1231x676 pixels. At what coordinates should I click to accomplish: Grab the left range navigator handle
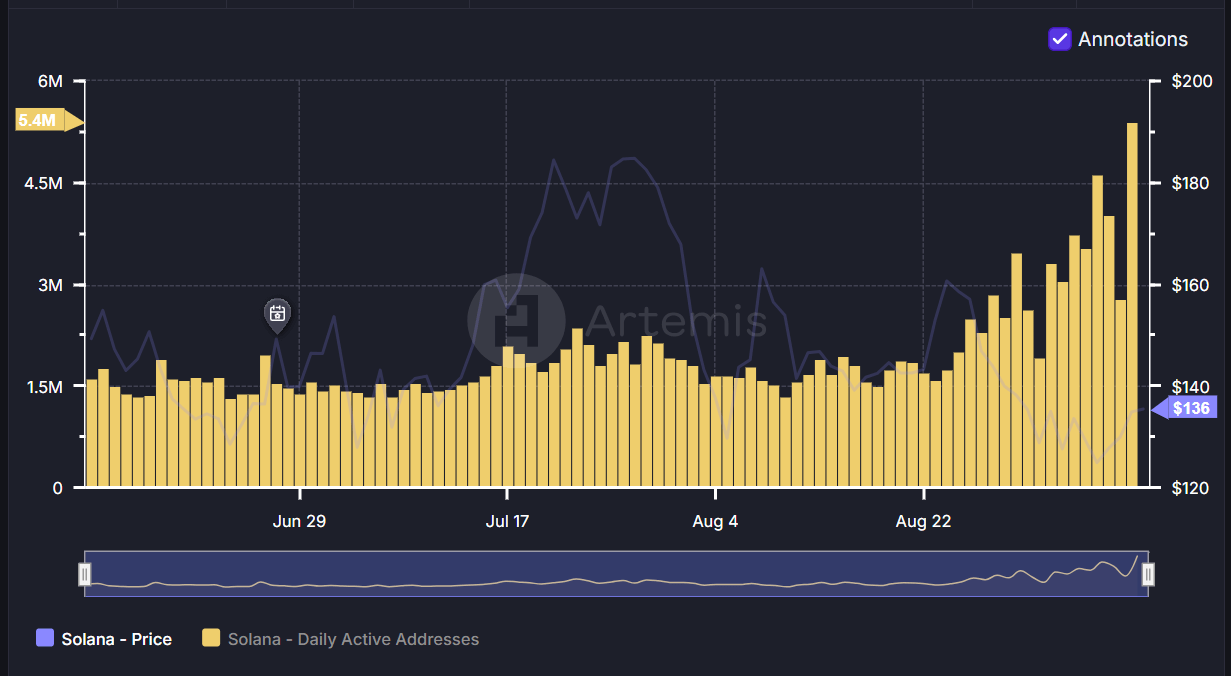point(85,574)
